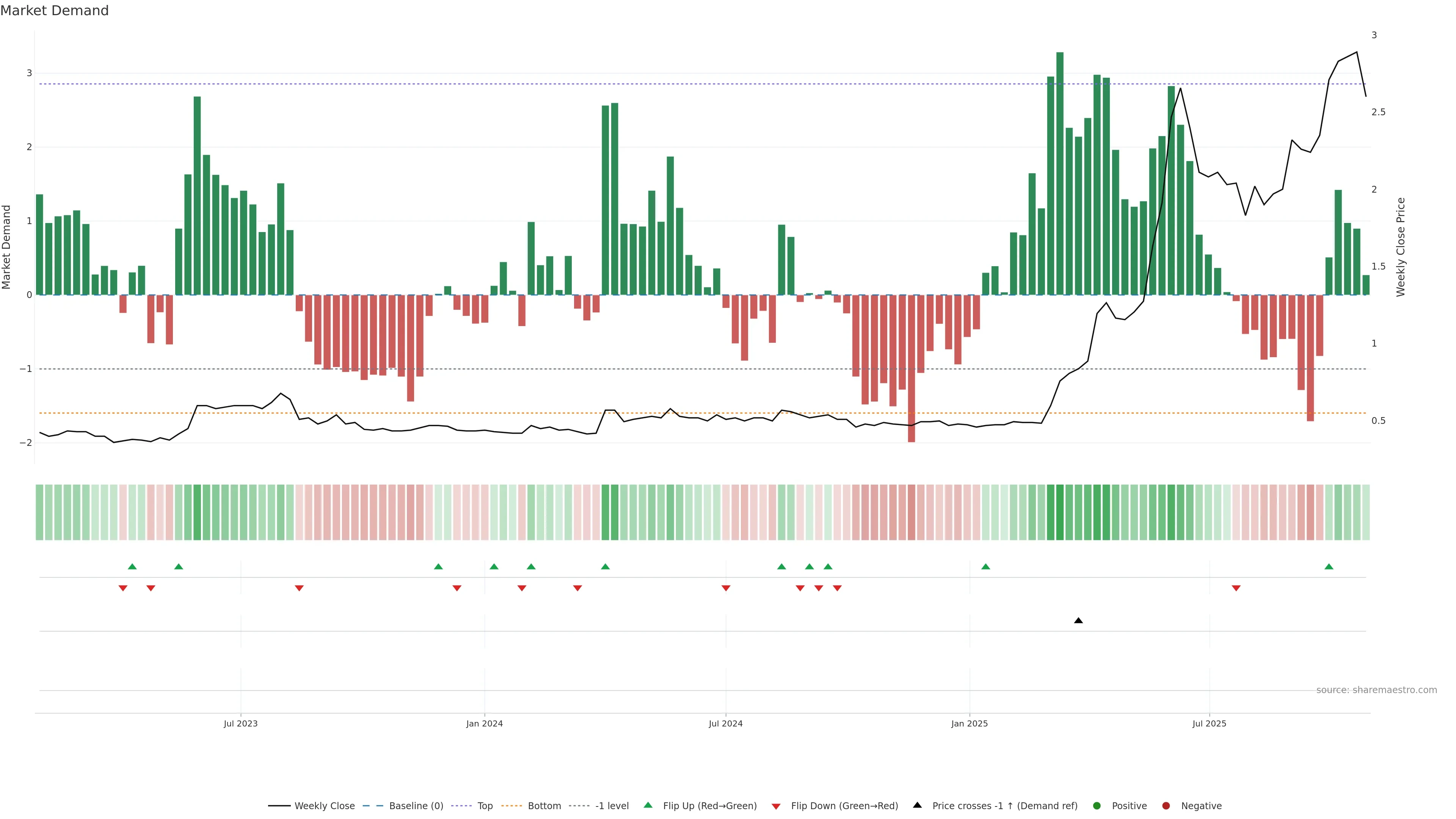
Task: Click the leftmost green flip-up triangle marker
Action: coord(132,566)
